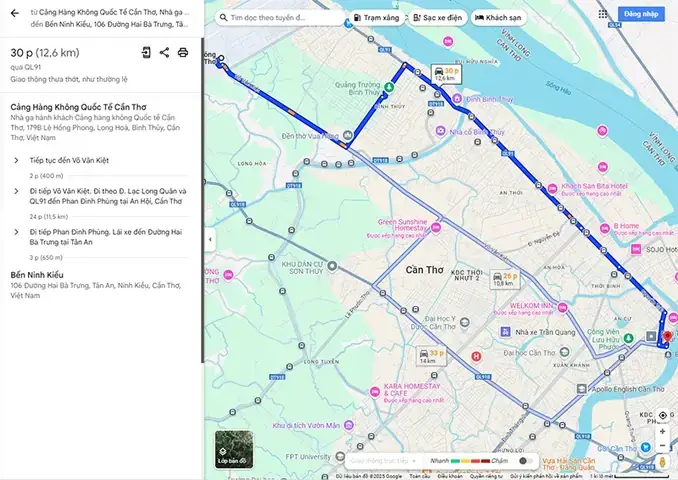Show your location on the map

662,416
